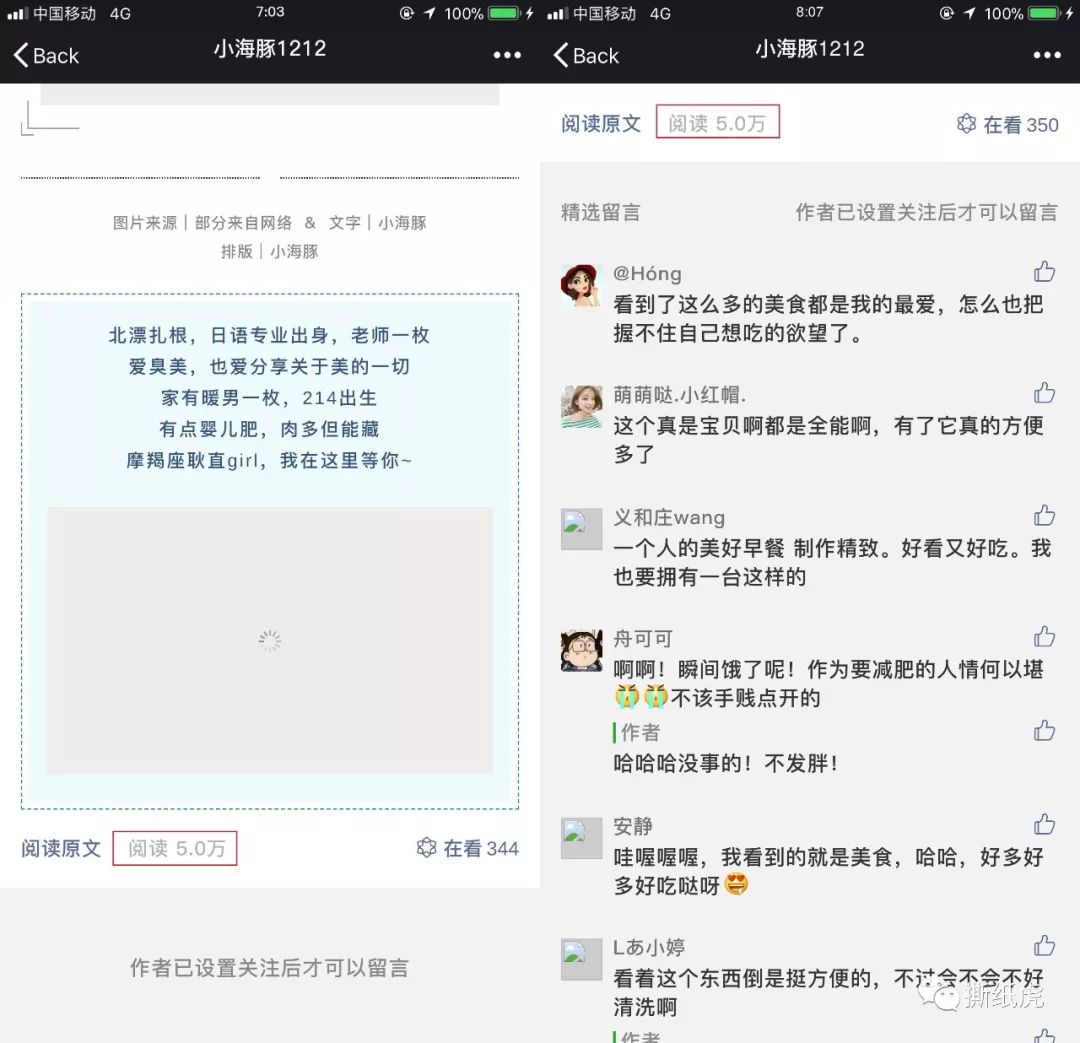Like 安静's 美食 comment
Image resolution: width=1080 pixels, height=1043 pixels.
tap(1044, 824)
